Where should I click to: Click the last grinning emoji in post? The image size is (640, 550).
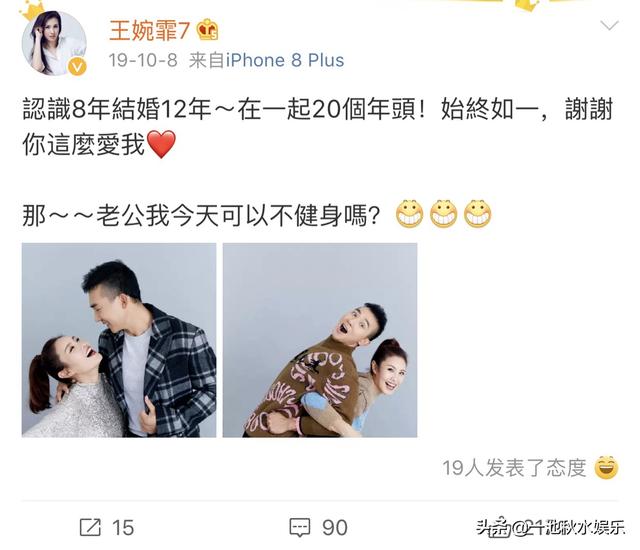coord(478,214)
